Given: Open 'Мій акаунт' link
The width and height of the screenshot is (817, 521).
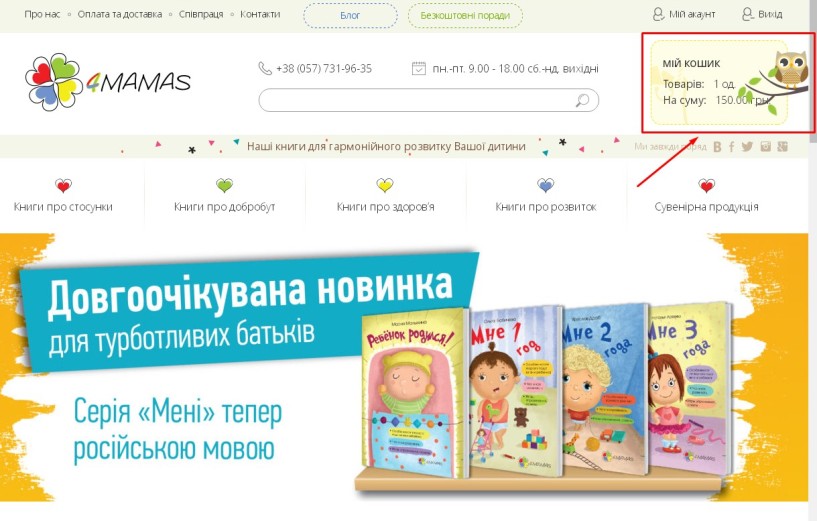Looking at the screenshot, I should pyautogui.click(x=684, y=14).
